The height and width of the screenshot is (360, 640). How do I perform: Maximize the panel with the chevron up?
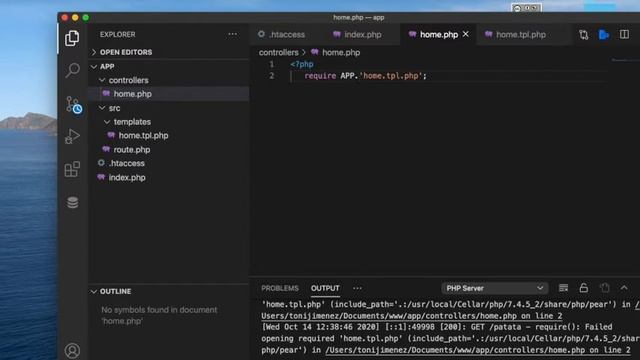(624, 288)
